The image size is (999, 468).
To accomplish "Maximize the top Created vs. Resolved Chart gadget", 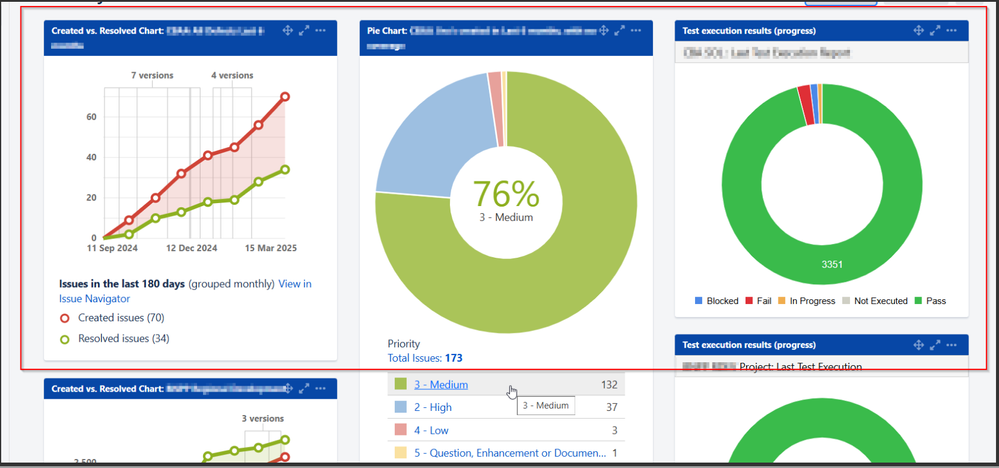I will point(304,31).
